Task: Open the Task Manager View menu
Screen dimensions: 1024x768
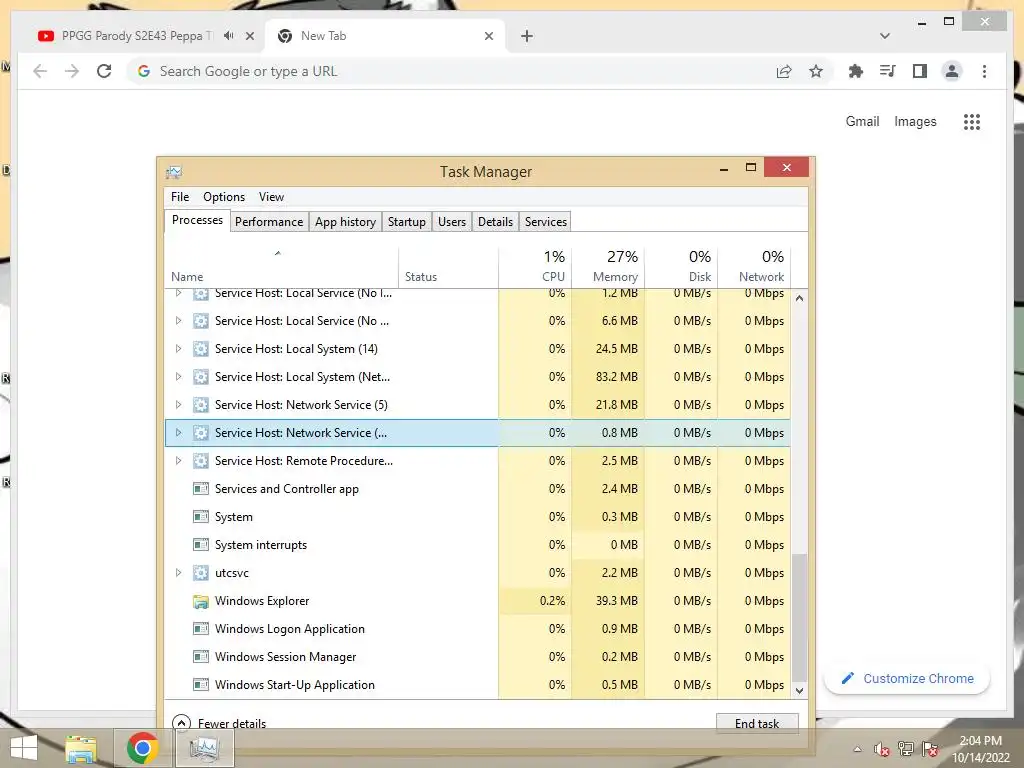Action: coord(271,197)
